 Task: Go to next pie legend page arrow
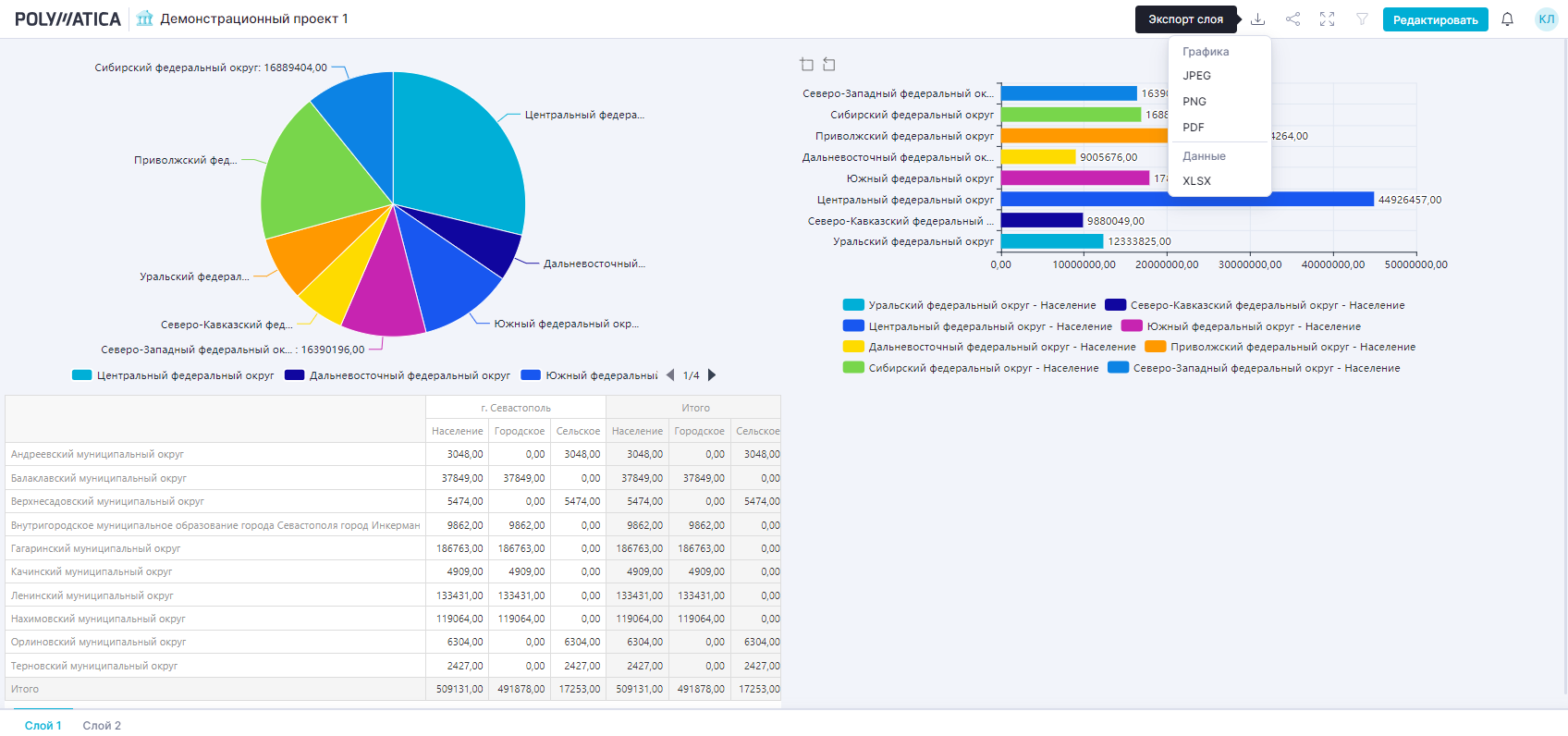tap(712, 375)
